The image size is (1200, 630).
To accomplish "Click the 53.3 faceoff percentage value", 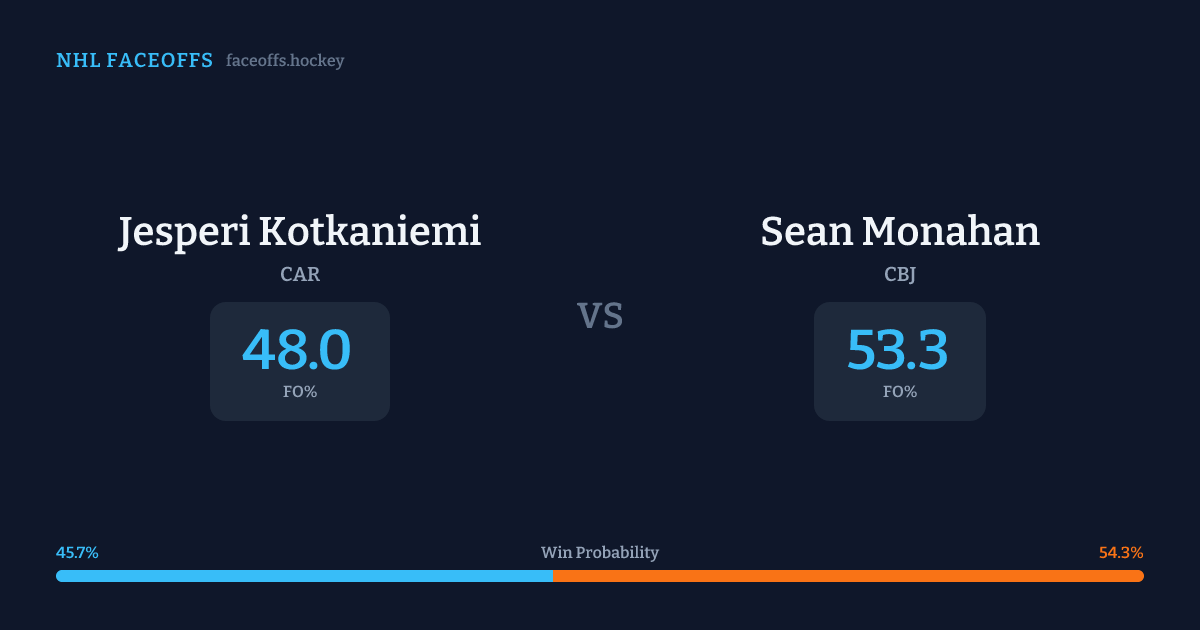I will (x=898, y=350).
